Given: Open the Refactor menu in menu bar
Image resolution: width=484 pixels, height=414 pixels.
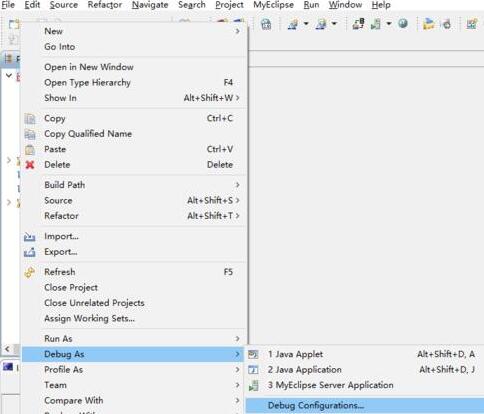Looking at the screenshot, I should (105, 5).
